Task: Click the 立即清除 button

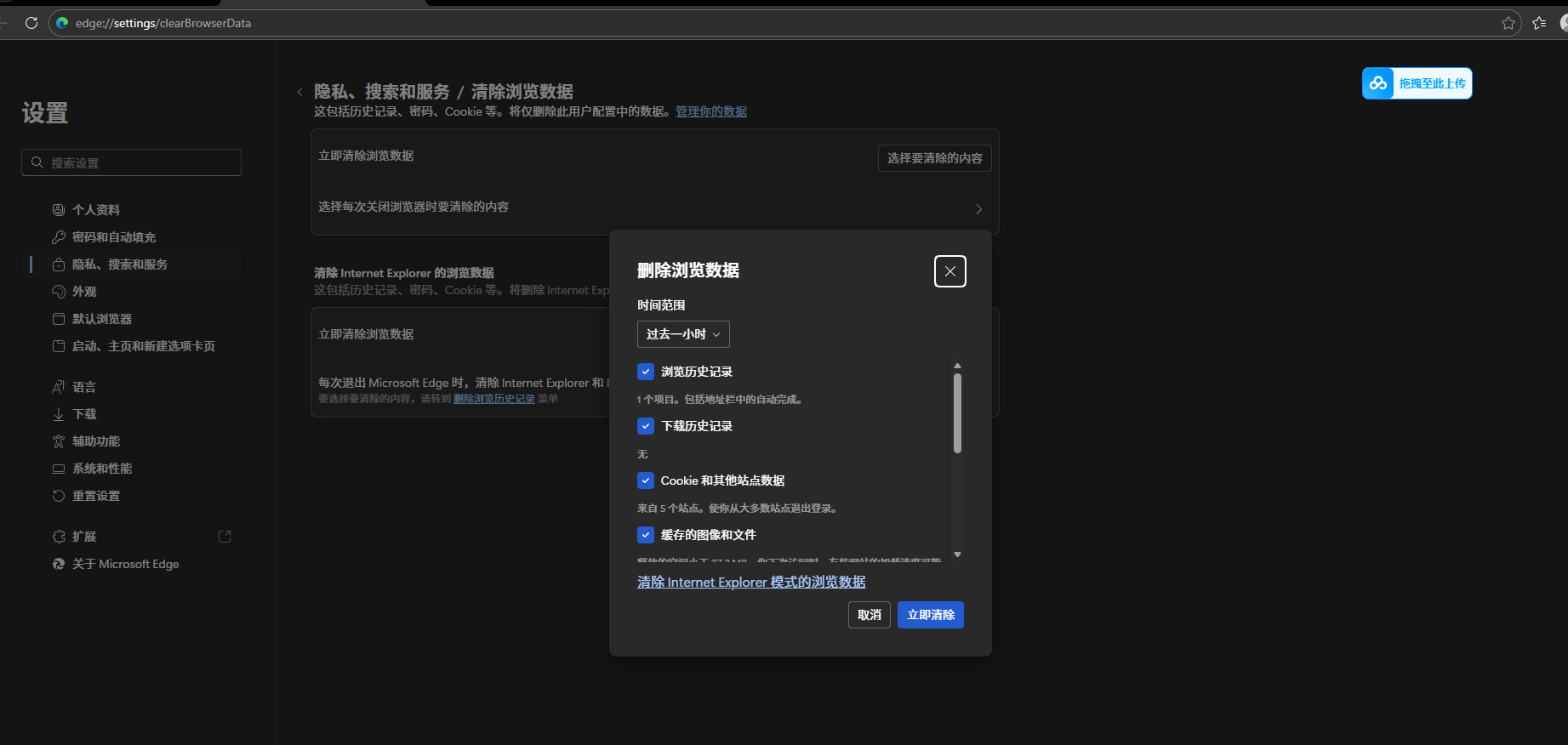Action: click(930, 615)
